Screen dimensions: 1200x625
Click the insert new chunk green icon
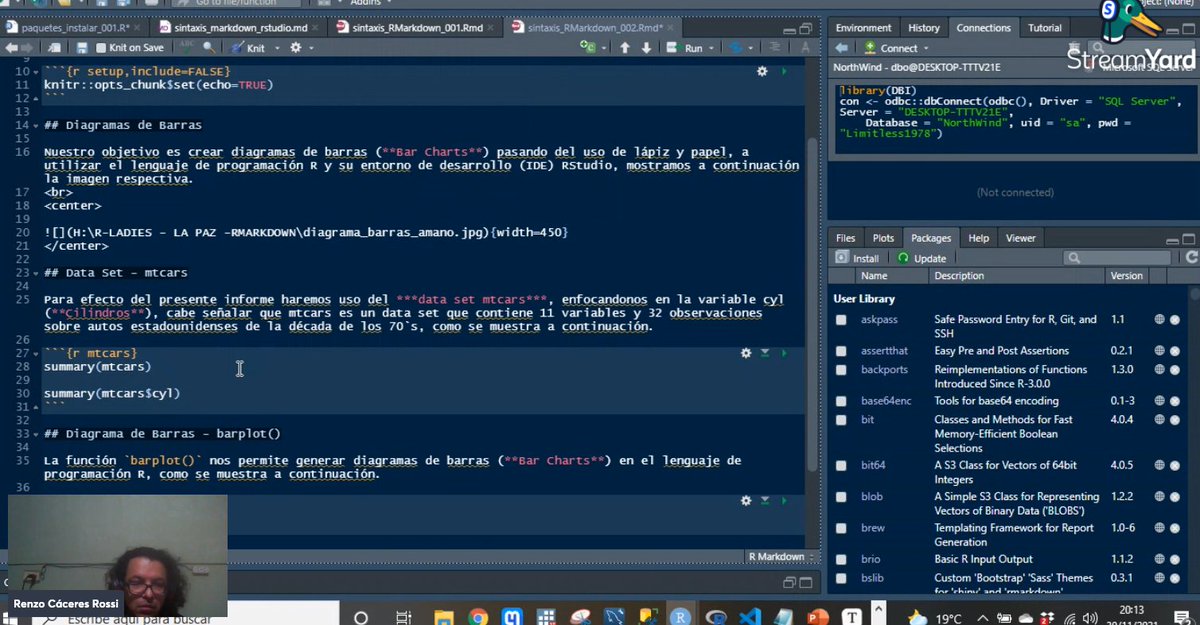click(588, 47)
